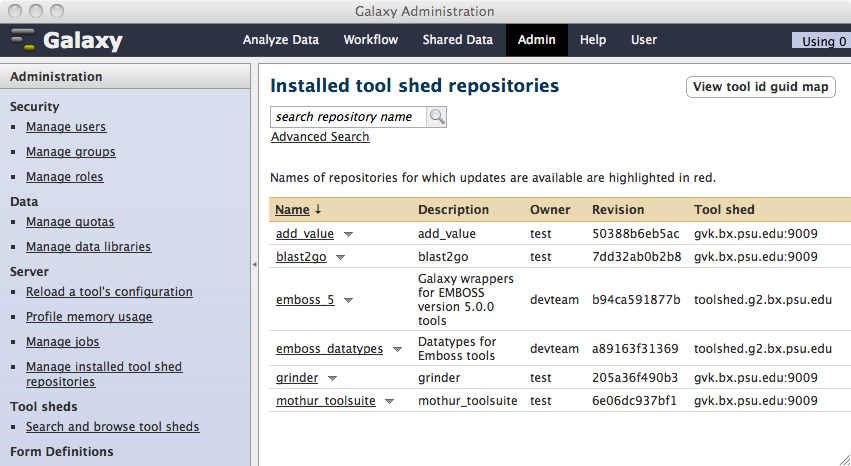Click the macOS window zoom button
This screenshot has height=466, width=851.
click(56, 11)
